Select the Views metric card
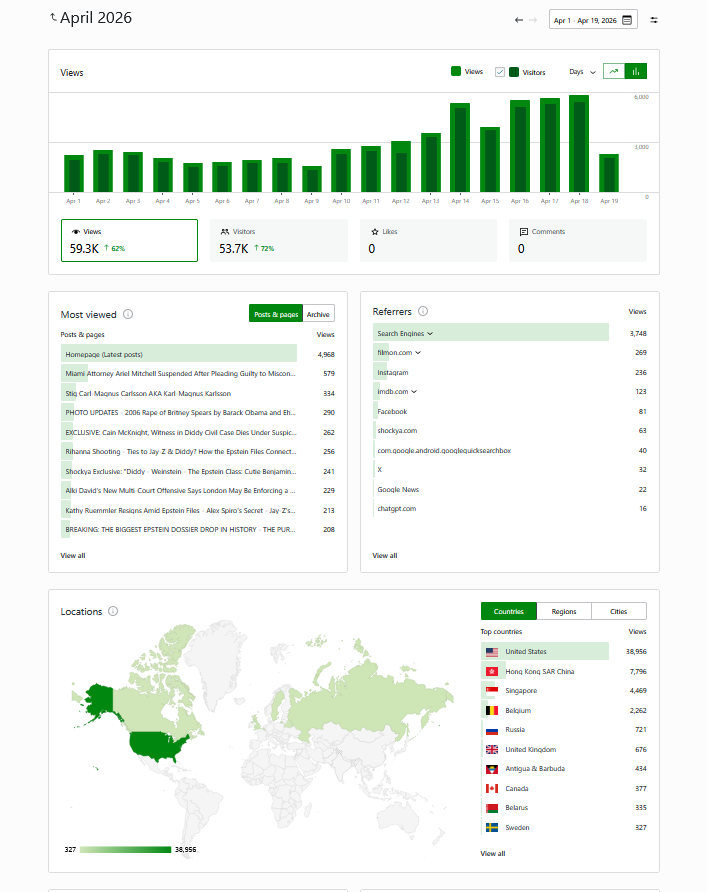 (129, 241)
